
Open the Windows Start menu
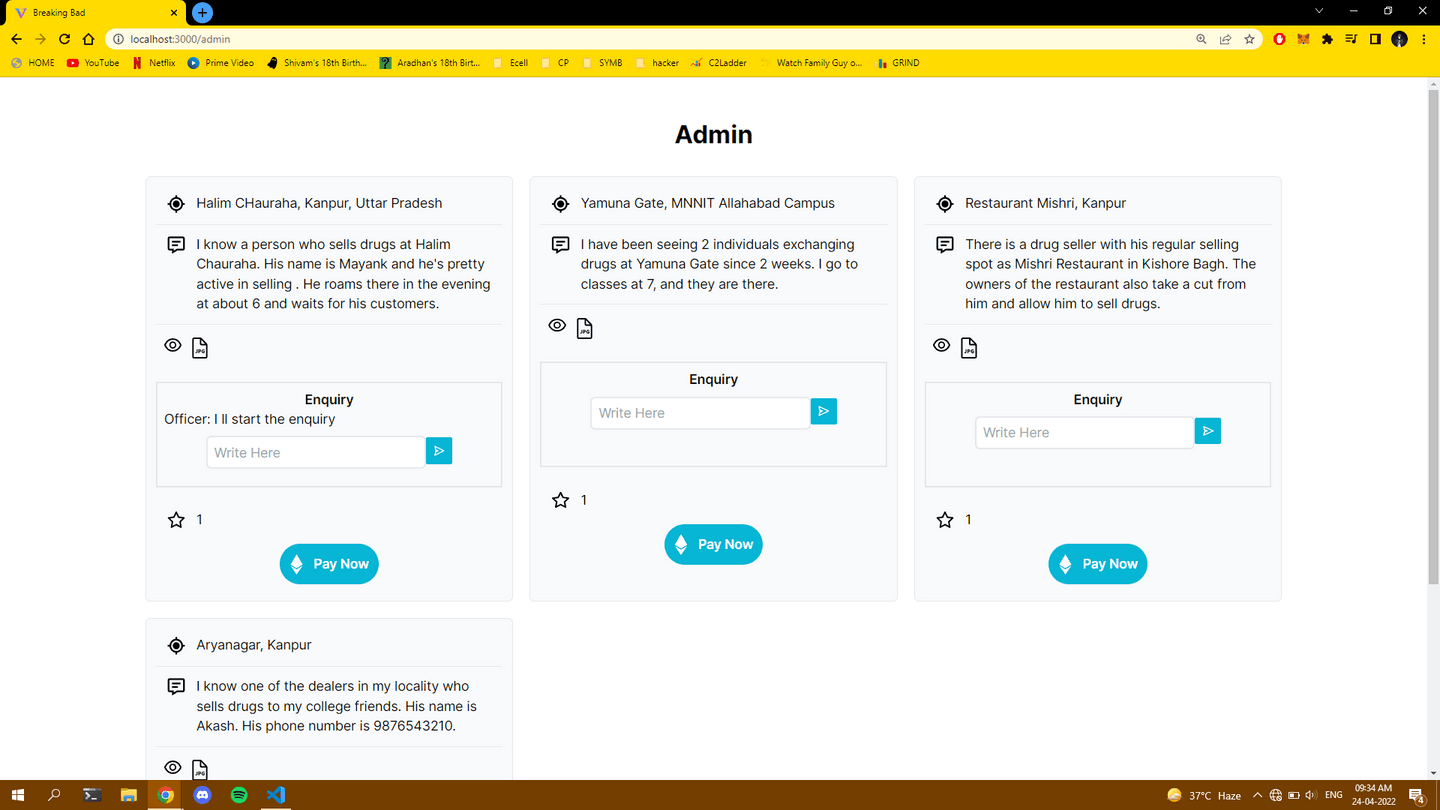(17, 795)
